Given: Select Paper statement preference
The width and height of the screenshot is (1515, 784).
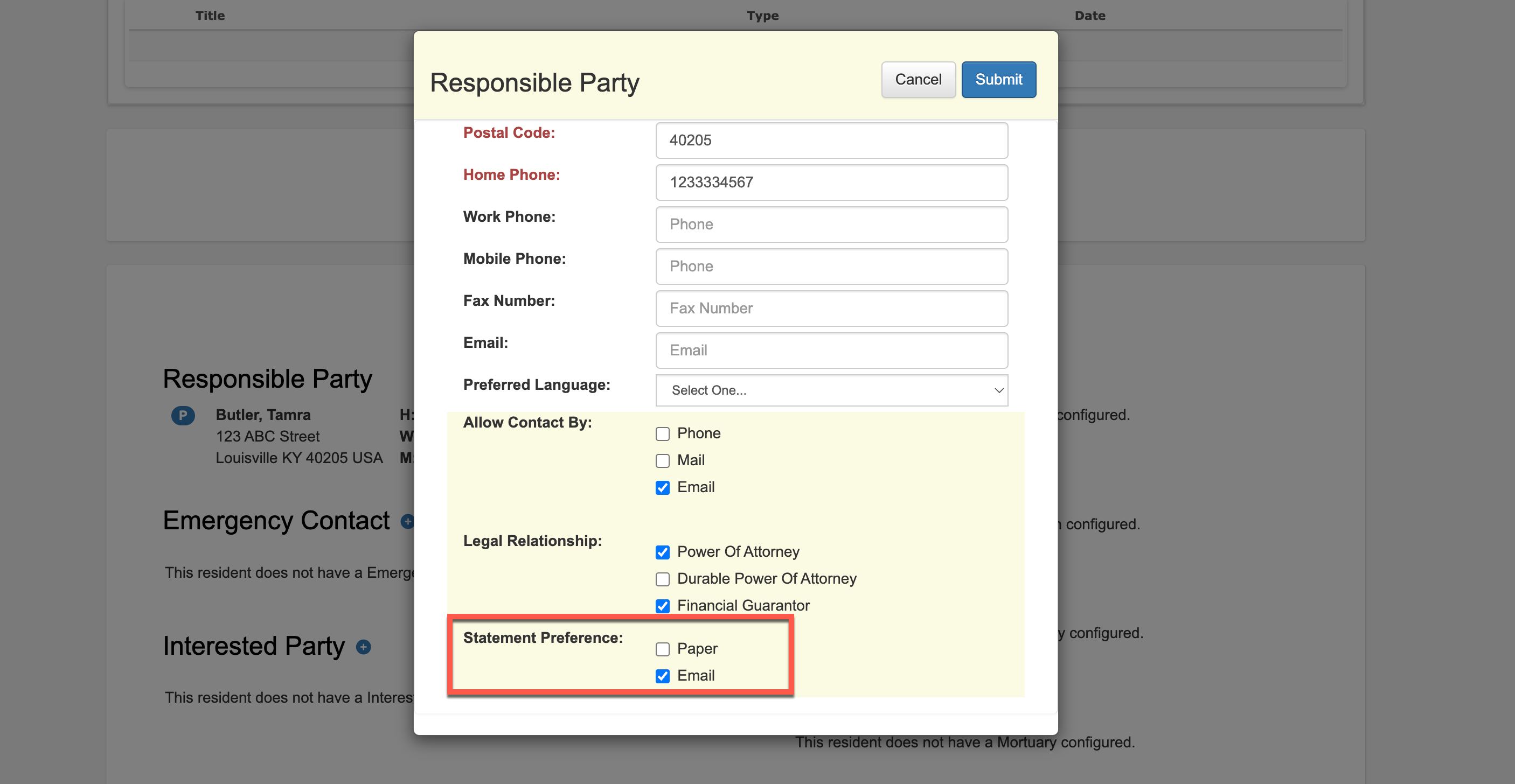Looking at the screenshot, I should [x=662, y=649].
